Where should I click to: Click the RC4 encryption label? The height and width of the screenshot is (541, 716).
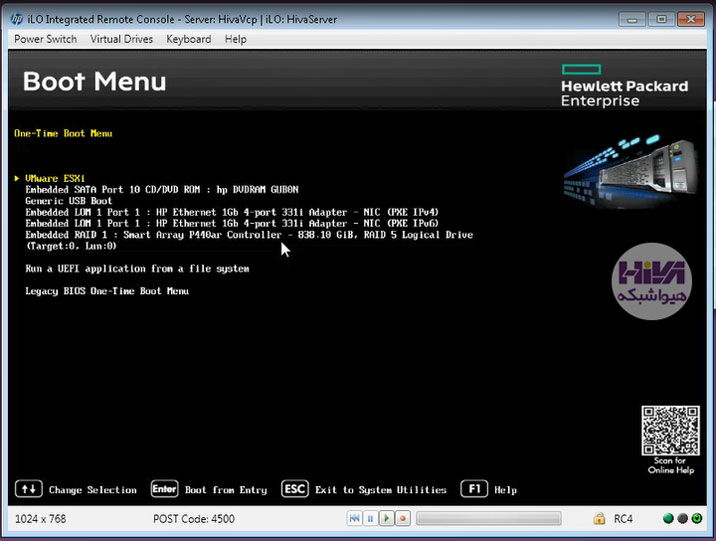pos(623,519)
